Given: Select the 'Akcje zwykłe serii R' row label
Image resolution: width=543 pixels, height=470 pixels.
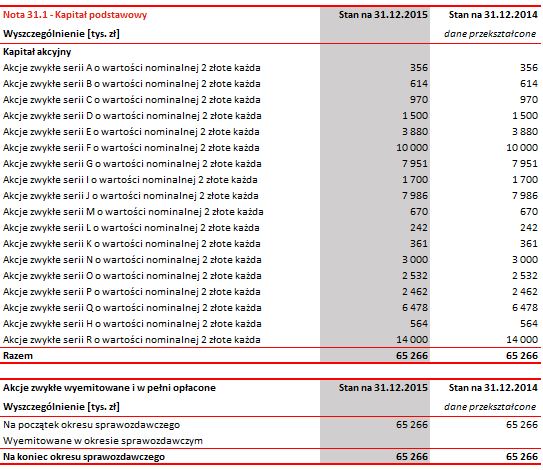Looking at the screenshot, I should 132,340.
